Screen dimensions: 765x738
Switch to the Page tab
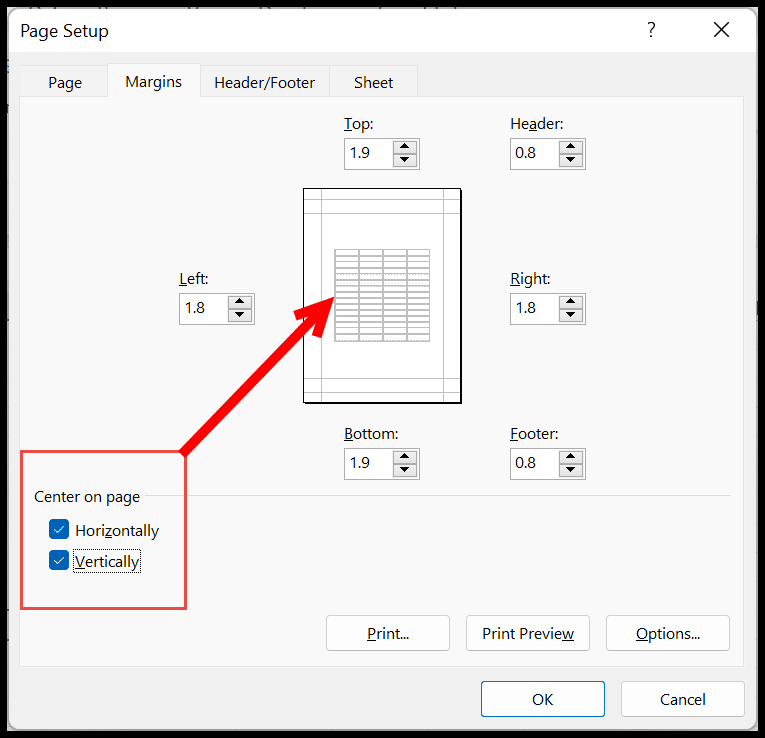(65, 83)
